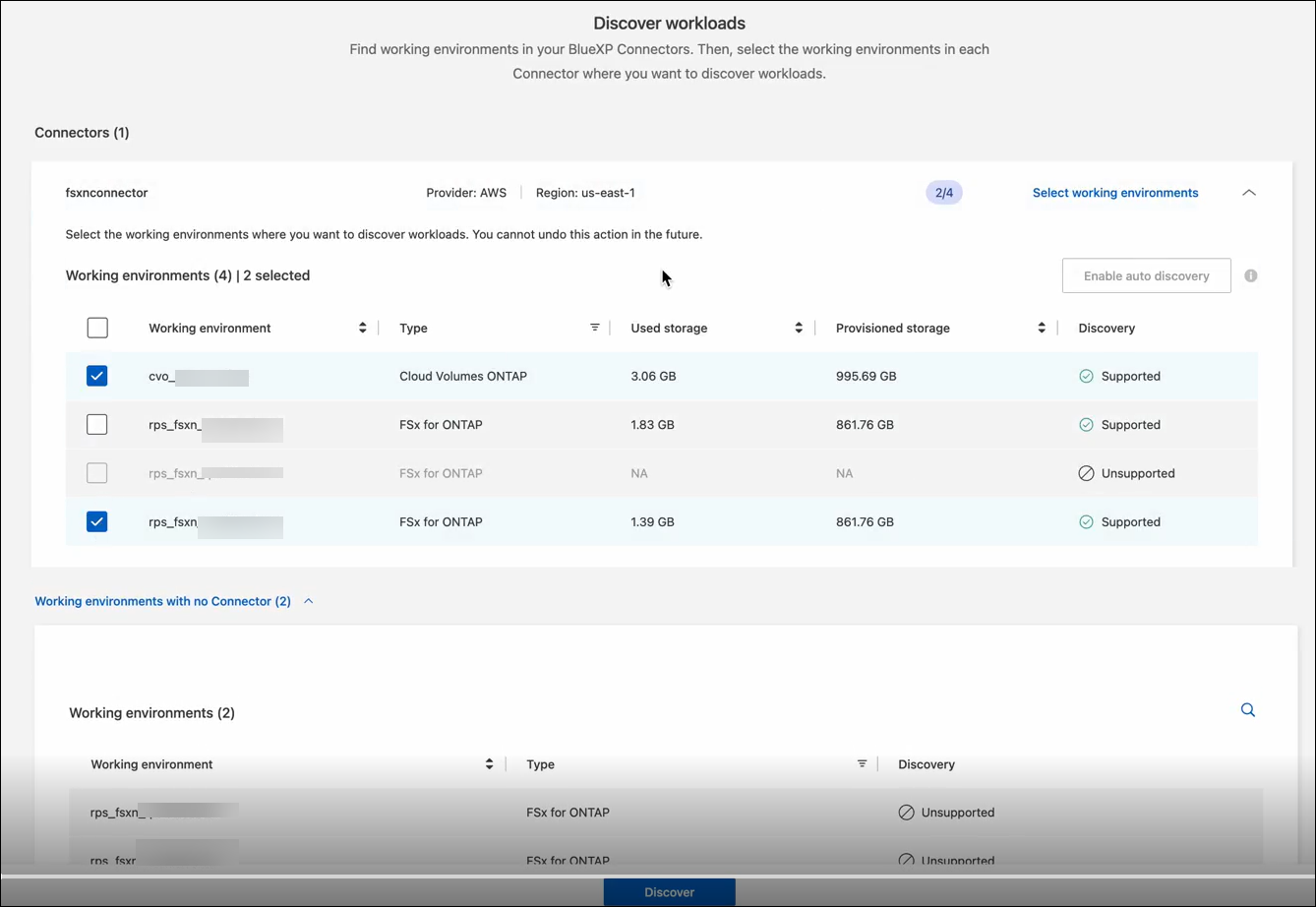
Task: Collapse the fsxnconnector panel chevron
Action: (1248, 193)
